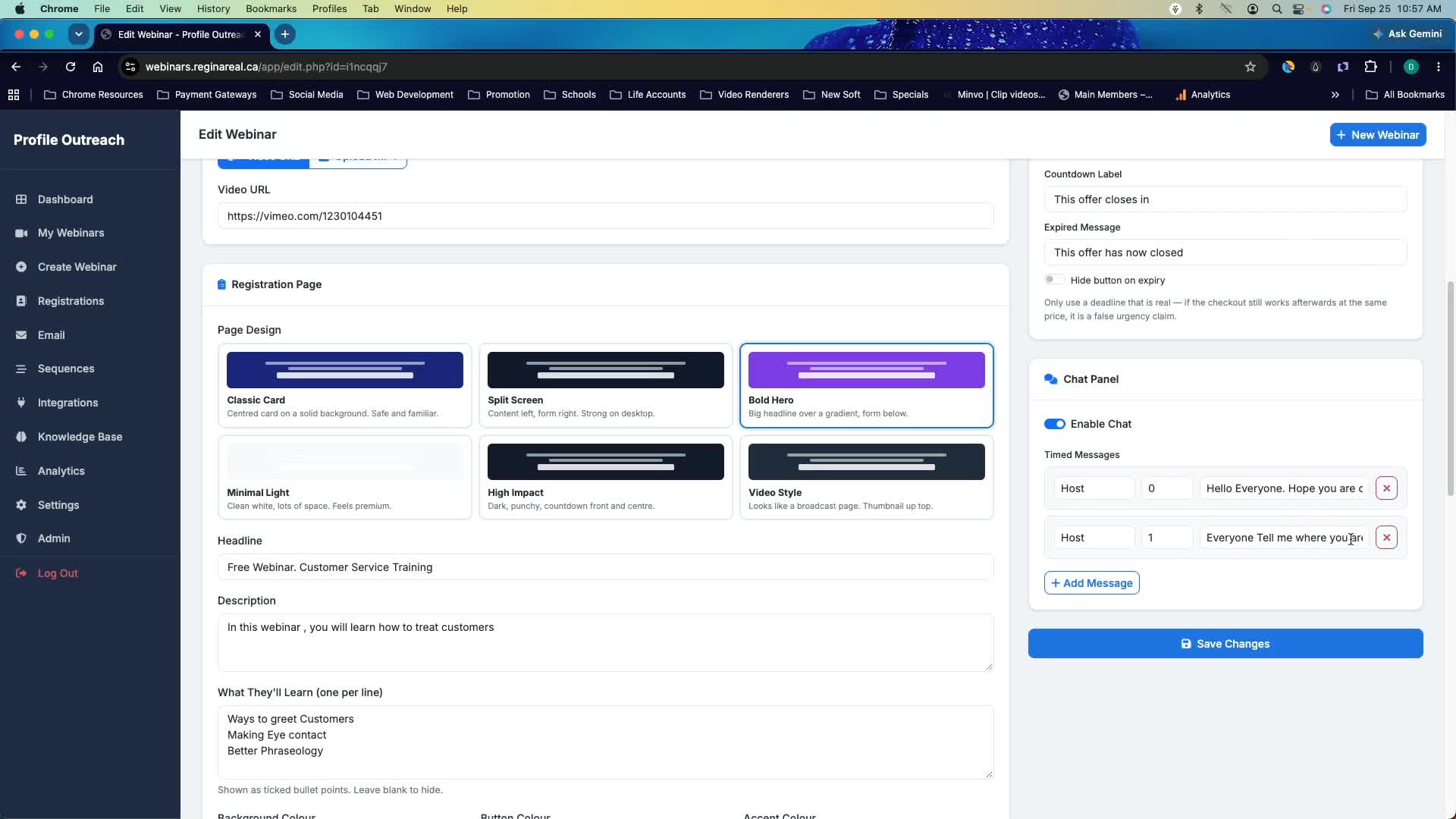
Task: Show hidden bookmarks overflow chevron
Action: [x=1335, y=95]
